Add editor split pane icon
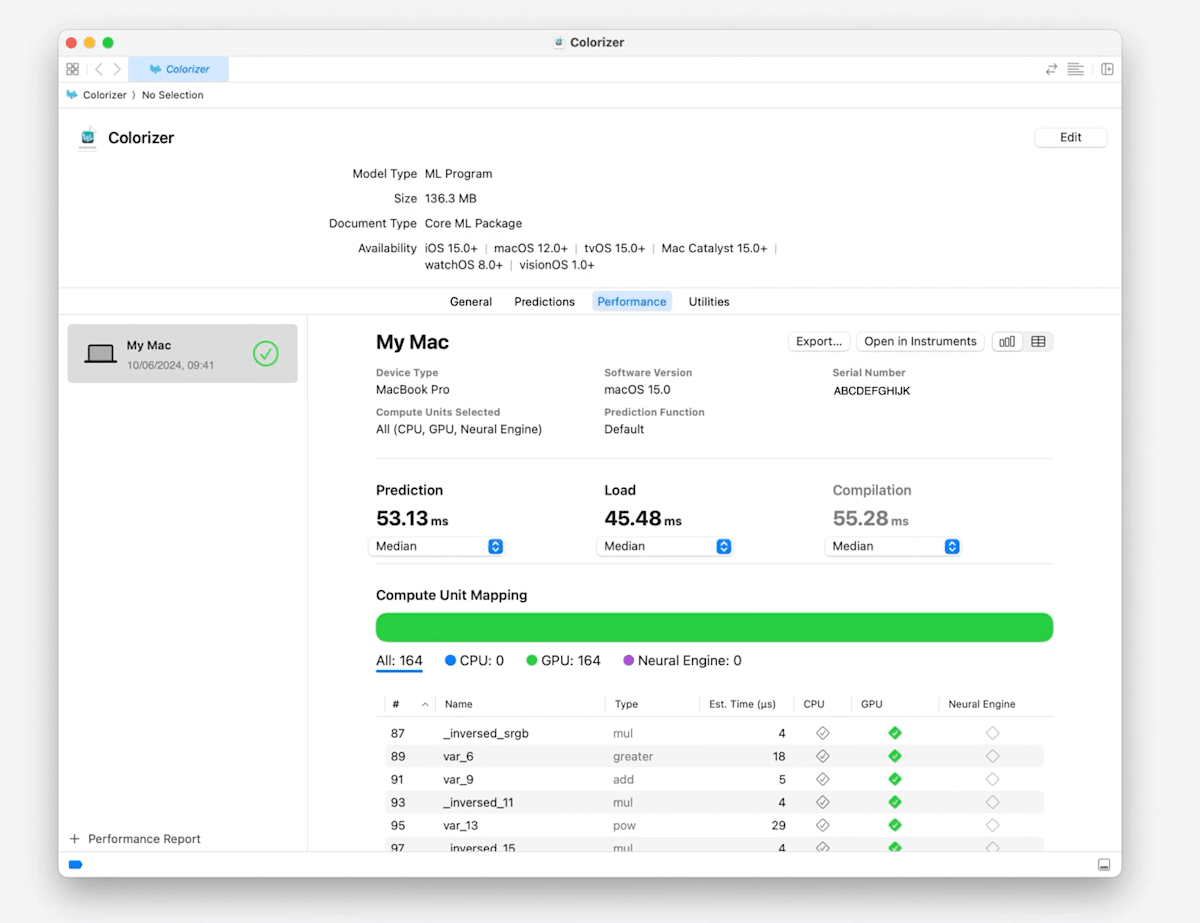1200x923 pixels. pos(1107,69)
